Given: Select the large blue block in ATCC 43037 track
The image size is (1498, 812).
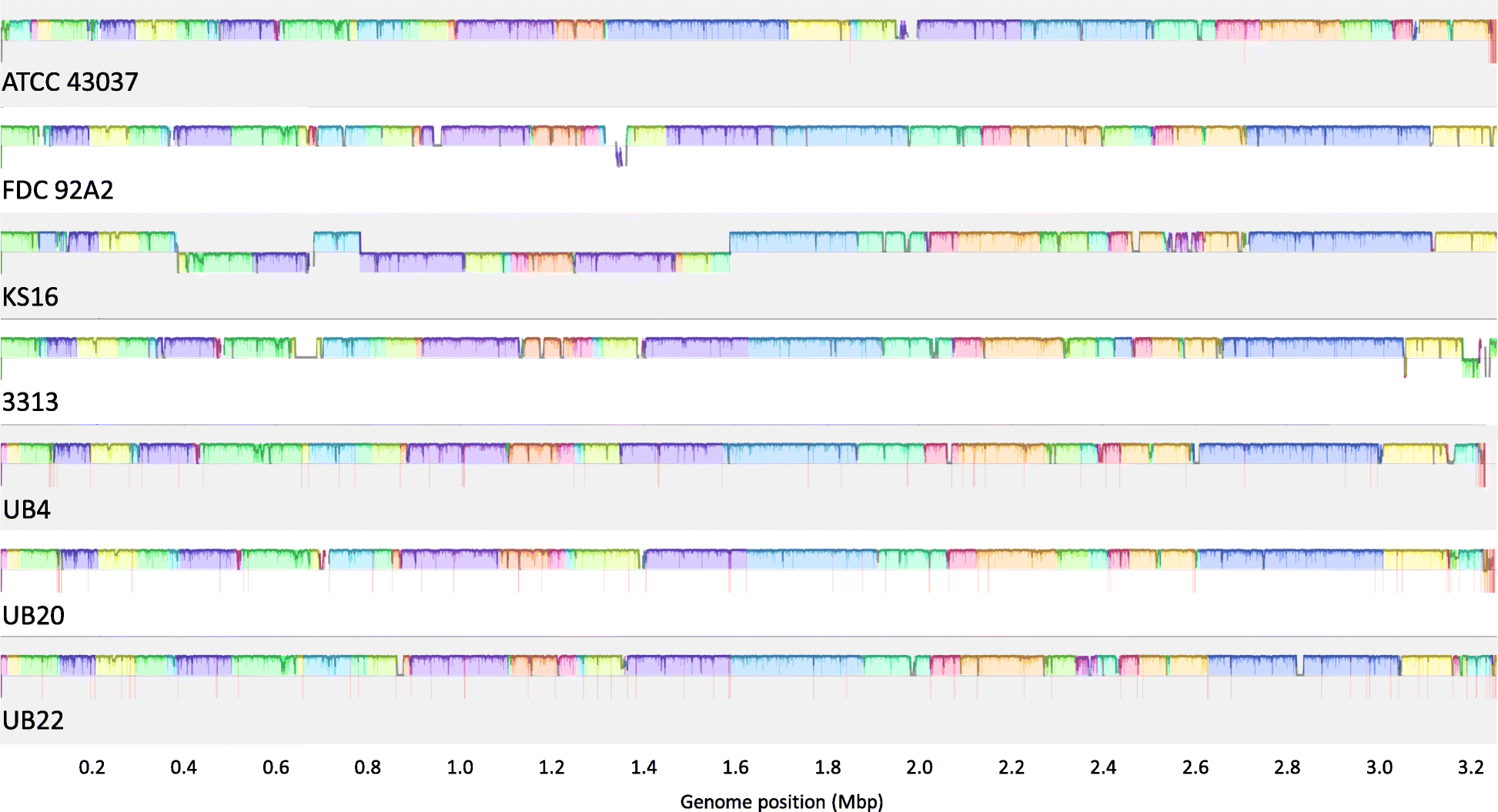Looking at the screenshot, I should pos(697,30).
